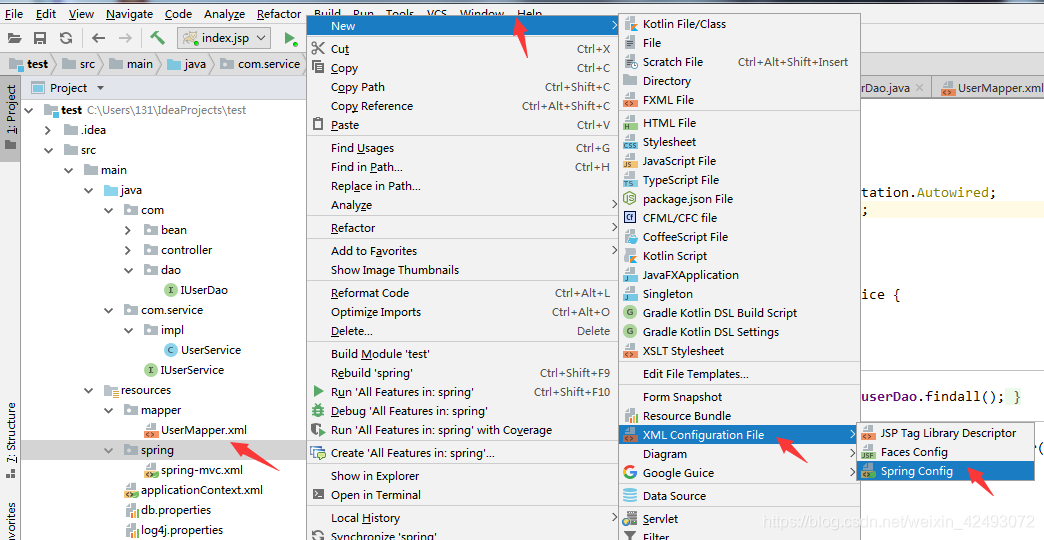1044x540 pixels.
Task: Select Gradle Kotlin DSL Build Script
Action: (x=739, y=312)
